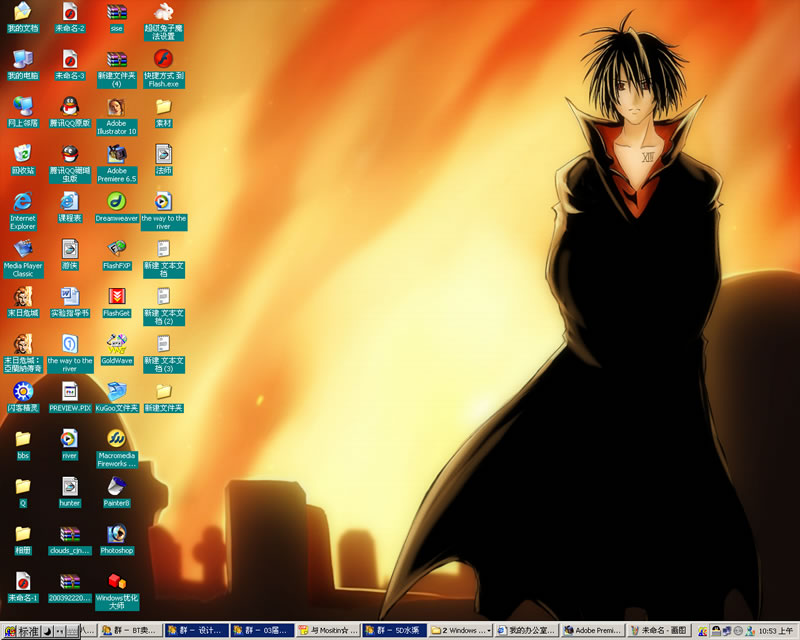Select the Media Player Classic shortcut

click(22, 259)
